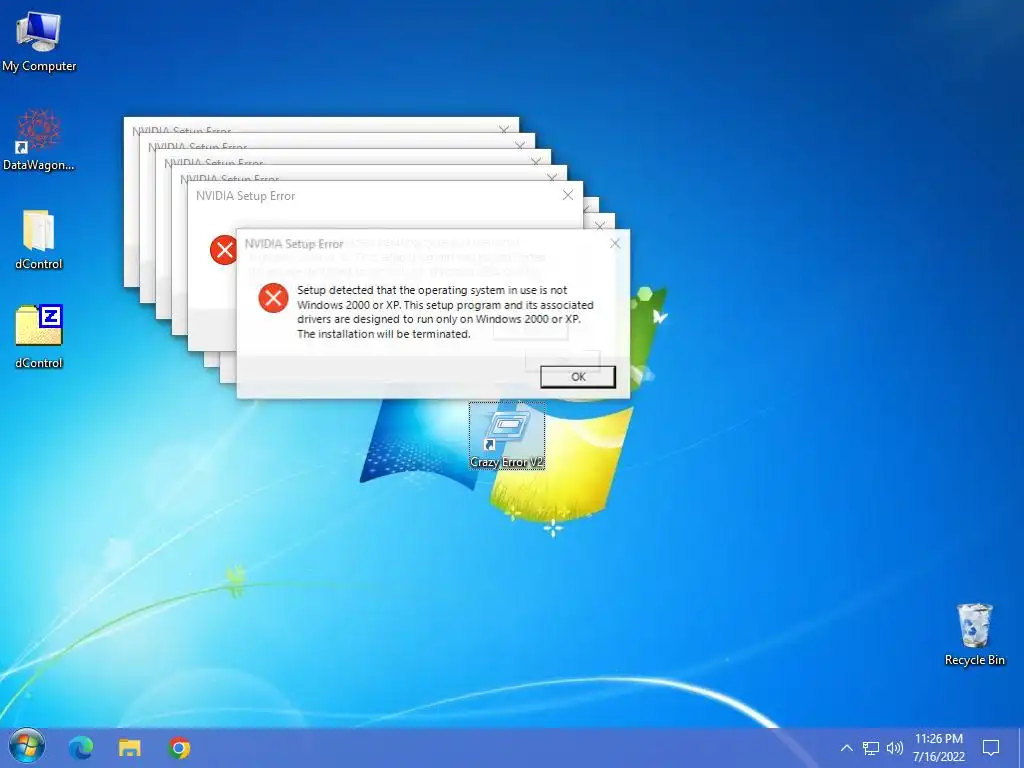The width and height of the screenshot is (1024, 768).
Task: Close the second NVIDIA Setup Error window
Action: (568, 195)
